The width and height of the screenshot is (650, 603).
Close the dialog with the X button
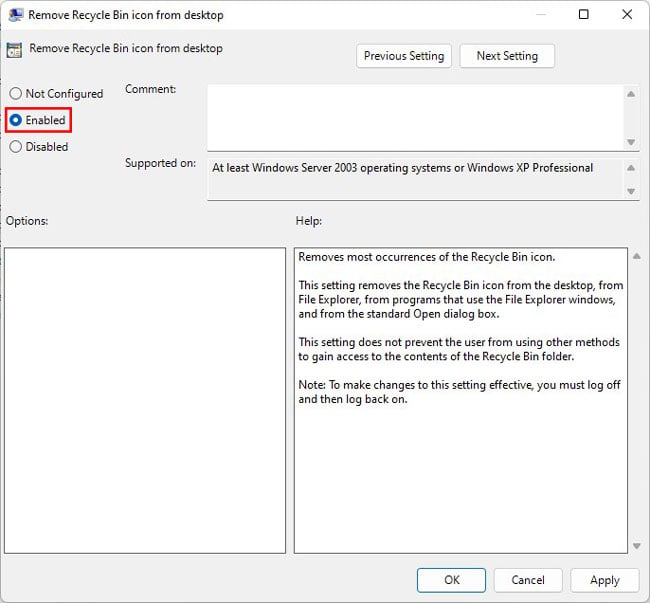click(627, 15)
